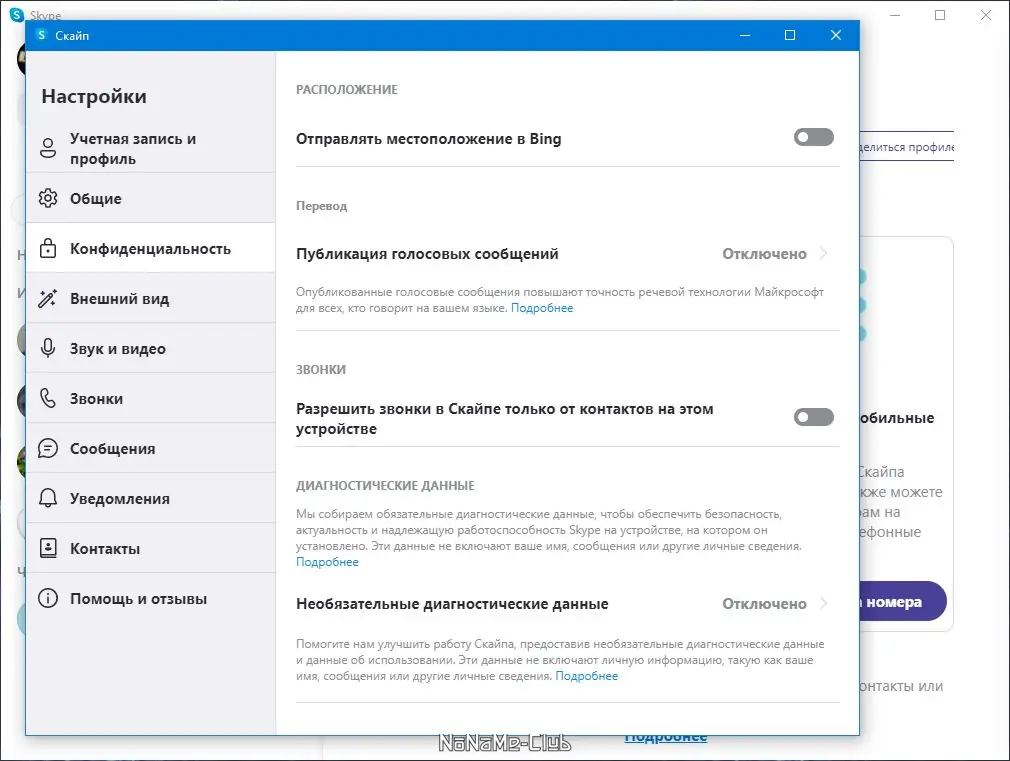The image size is (1010, 761).
Task: Open Подробнее link about voice message publication
Action: pos(542,308)
